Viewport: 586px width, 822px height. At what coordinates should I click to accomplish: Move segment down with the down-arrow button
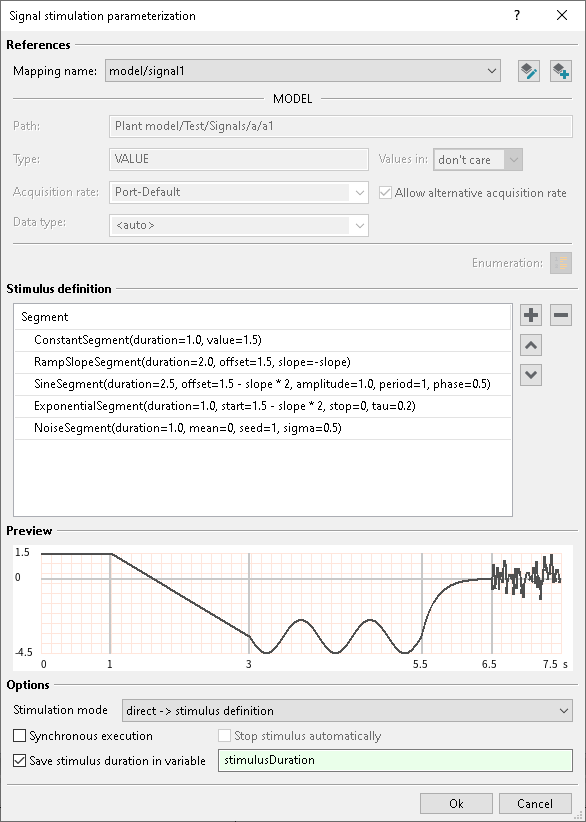coord(531,375)
